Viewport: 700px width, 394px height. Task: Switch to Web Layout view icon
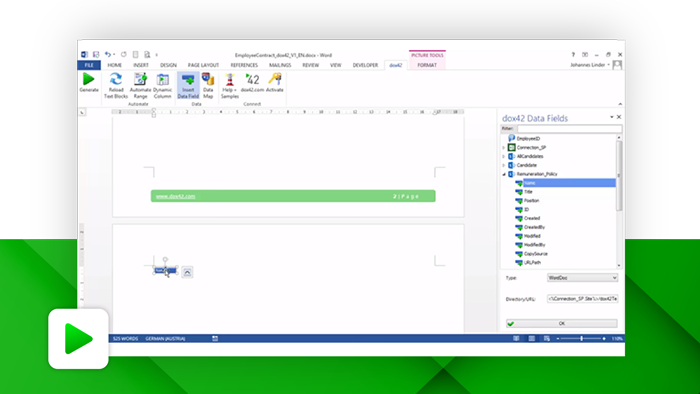tap(547, 339)
